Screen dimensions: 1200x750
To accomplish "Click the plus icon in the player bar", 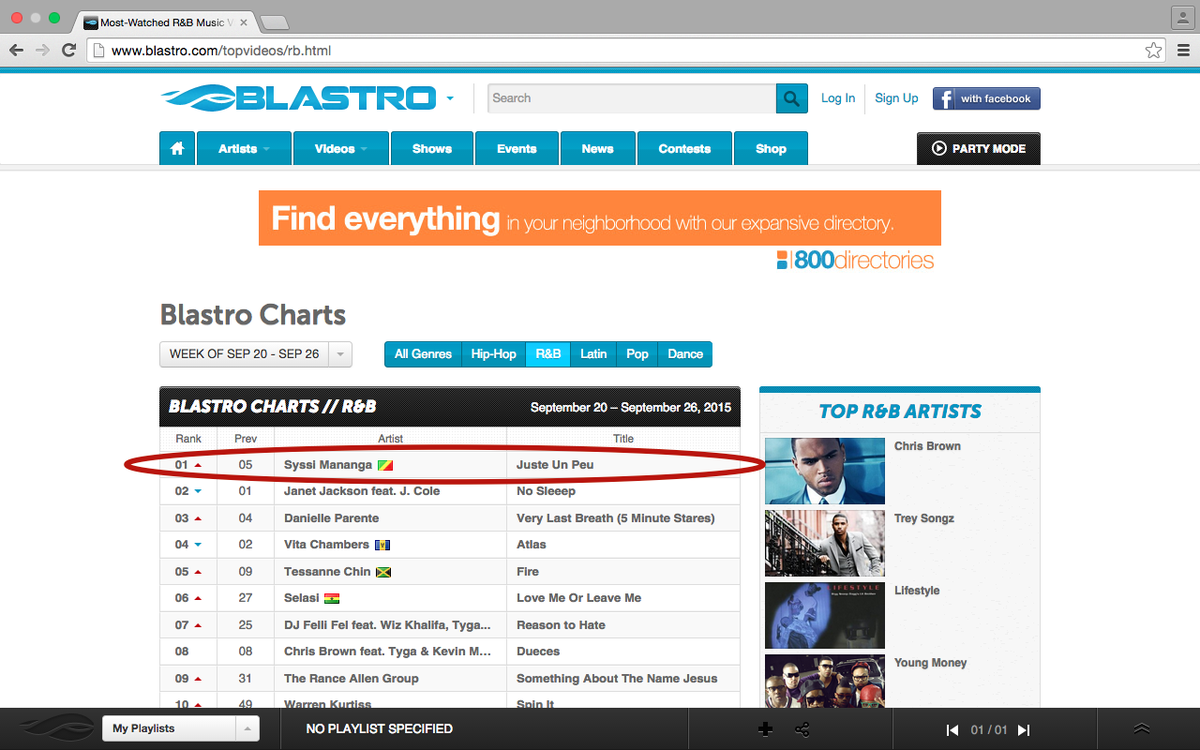I will click(766, 729).
